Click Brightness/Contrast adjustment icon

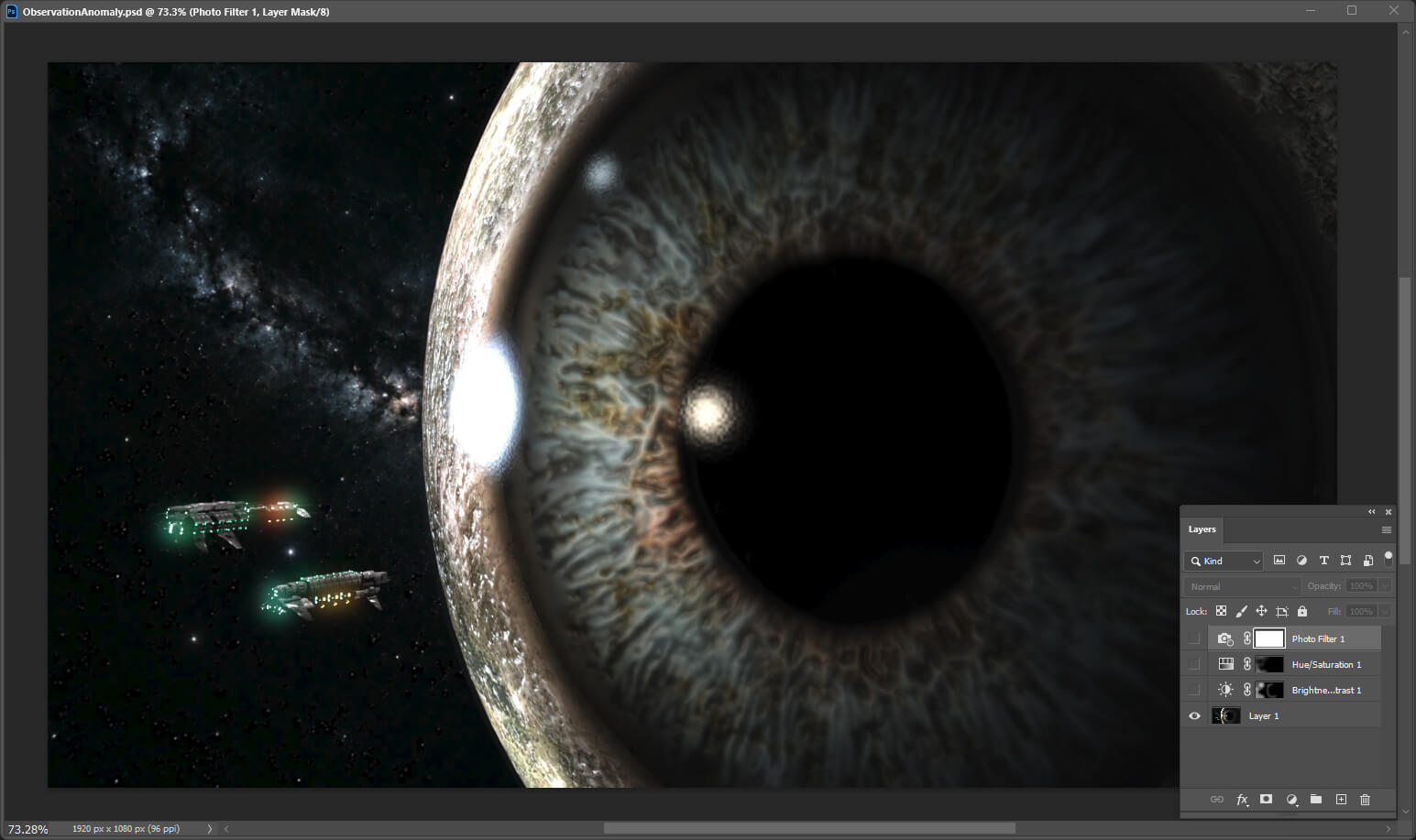1225,690
